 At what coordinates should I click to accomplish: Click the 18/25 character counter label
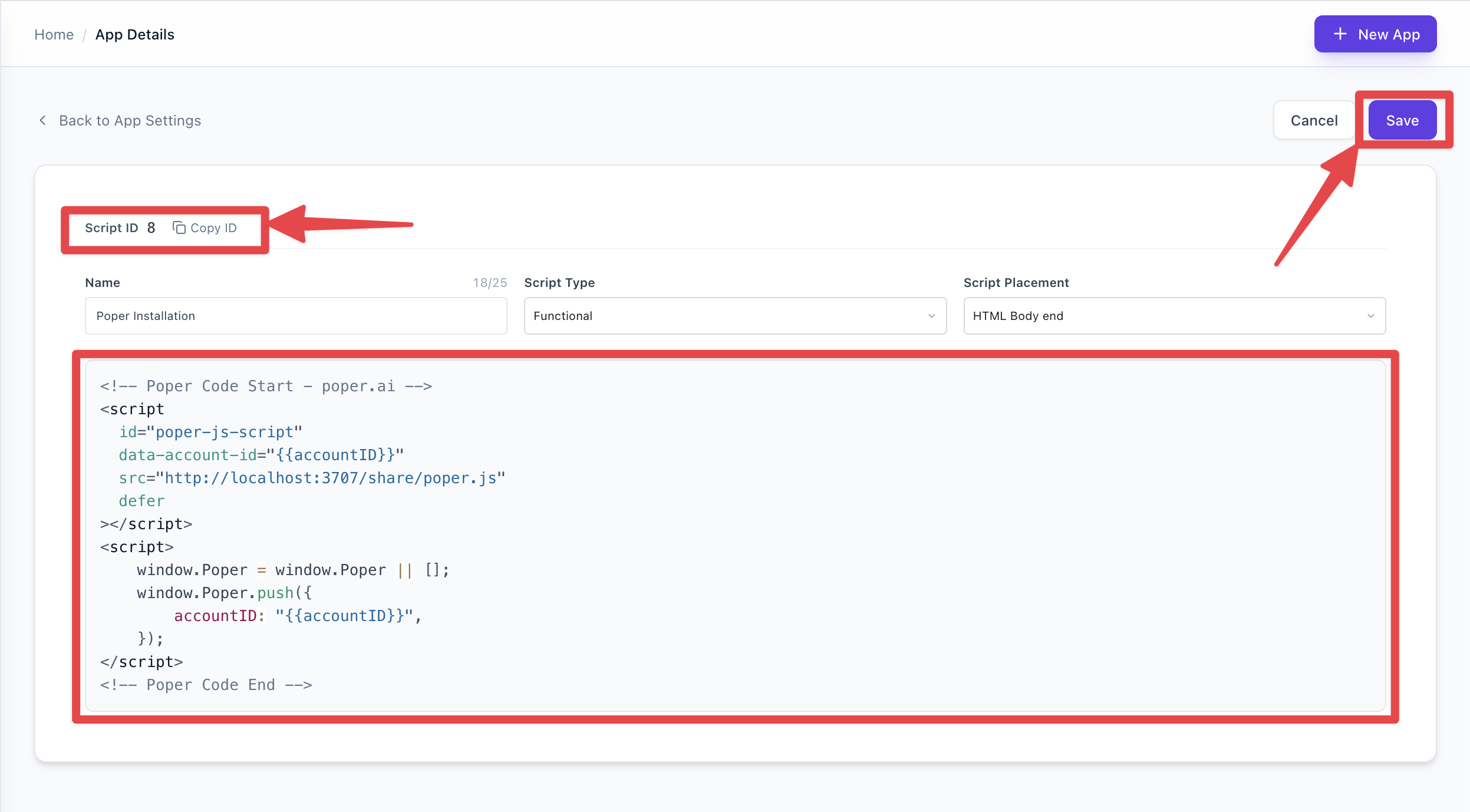click(x=489, y=282)
